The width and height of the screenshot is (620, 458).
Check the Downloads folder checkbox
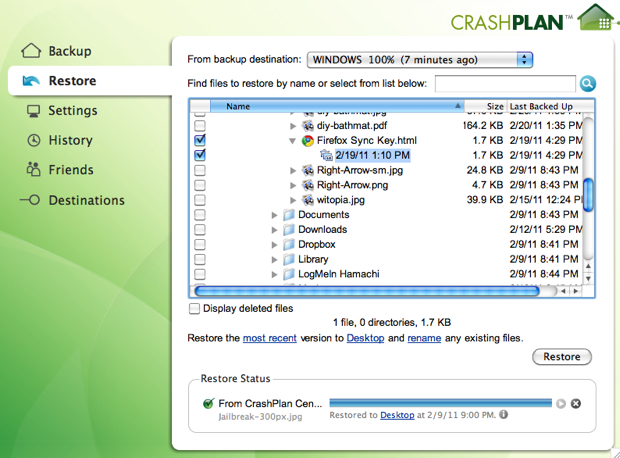(200, 230)
